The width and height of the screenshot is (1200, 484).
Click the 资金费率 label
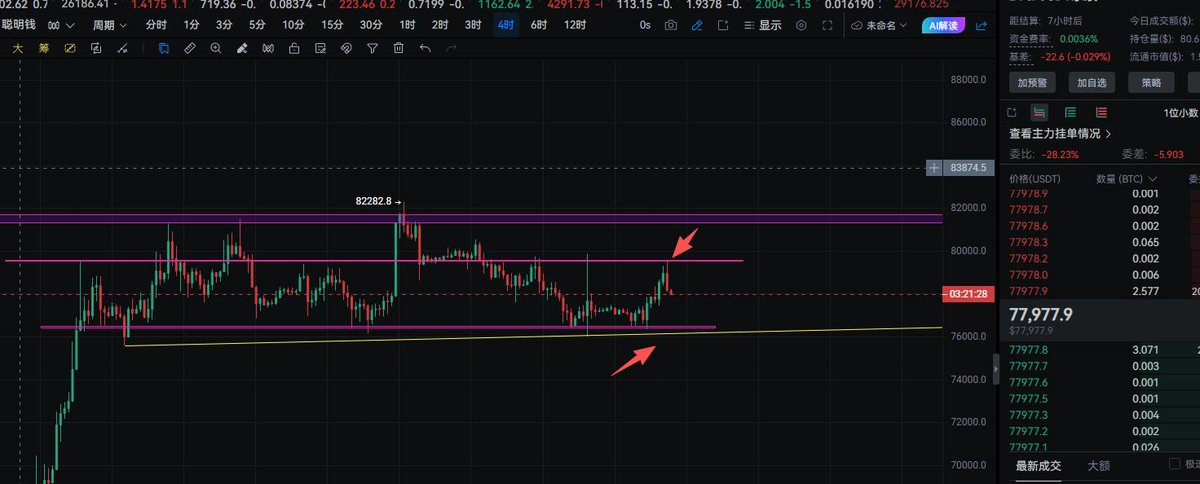click(1029, 38)
